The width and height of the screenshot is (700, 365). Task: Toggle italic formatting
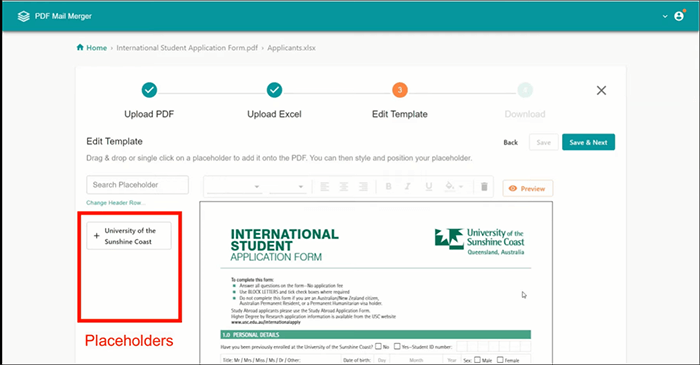(x=407, y=187)
